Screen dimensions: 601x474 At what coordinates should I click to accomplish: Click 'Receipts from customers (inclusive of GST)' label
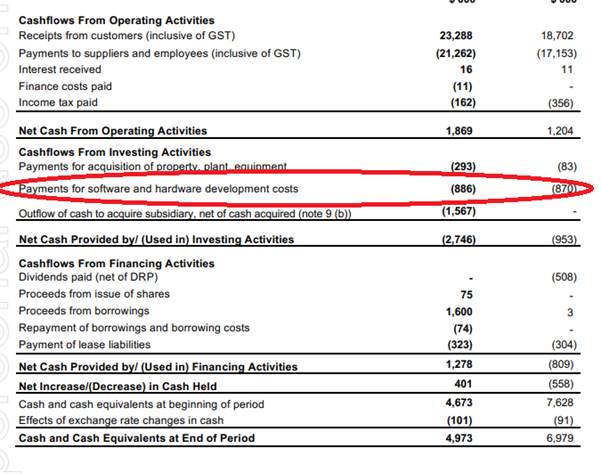coord(127,36)
